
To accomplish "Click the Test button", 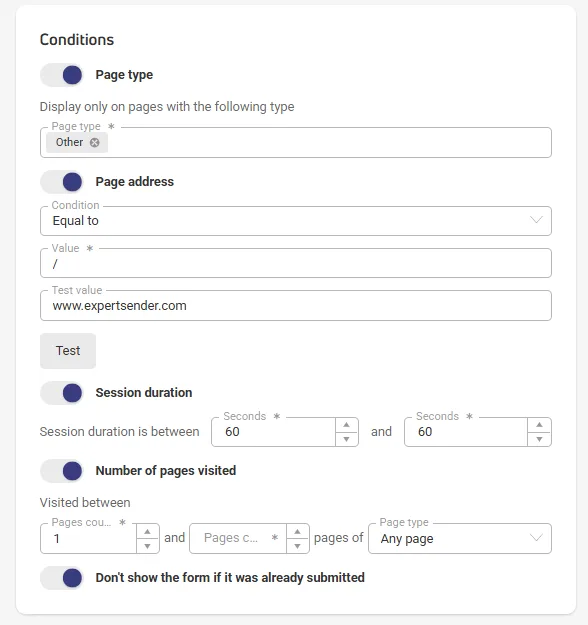I will point(68,351).
